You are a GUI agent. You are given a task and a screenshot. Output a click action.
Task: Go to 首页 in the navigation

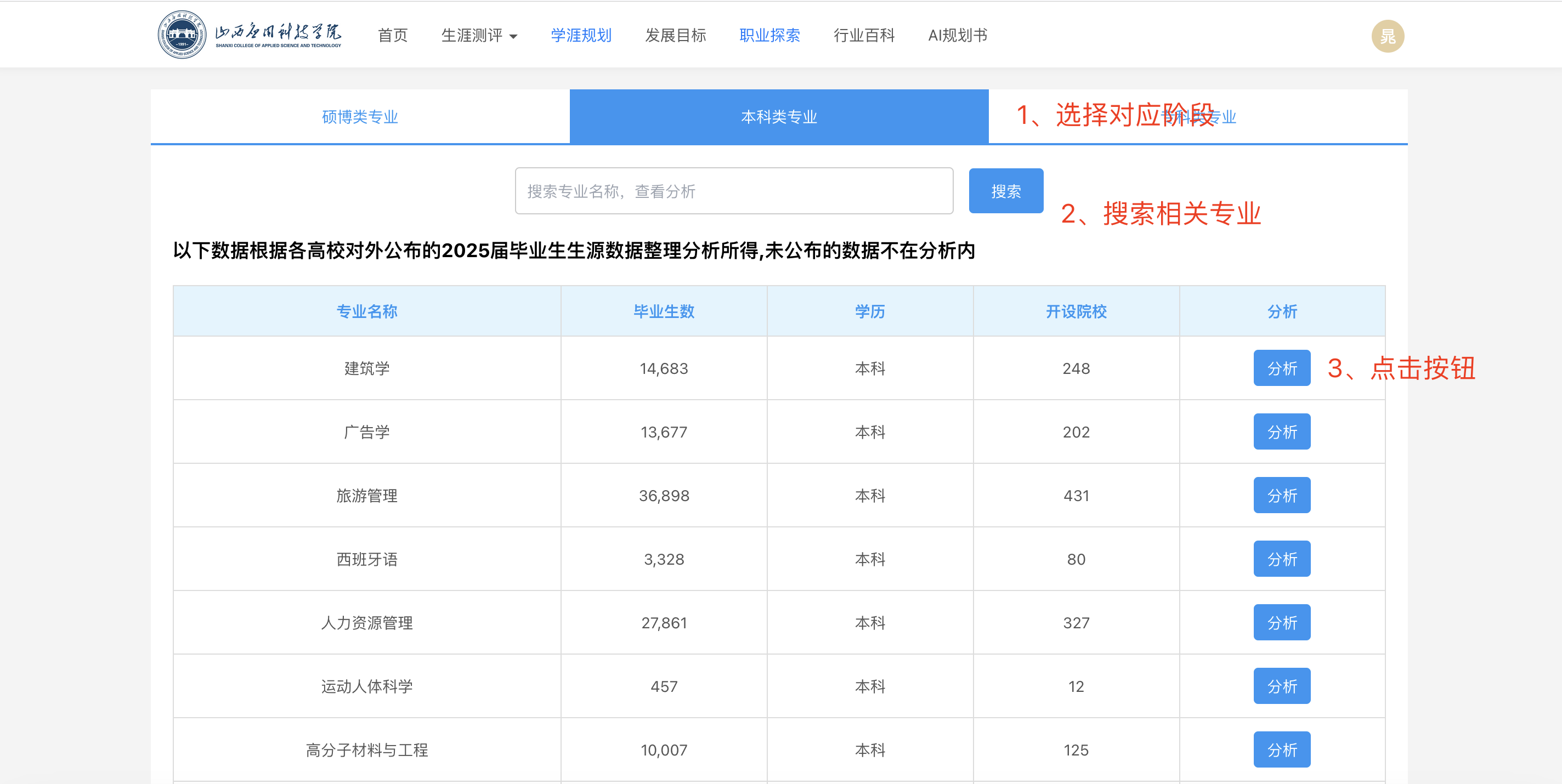point(392,35)
